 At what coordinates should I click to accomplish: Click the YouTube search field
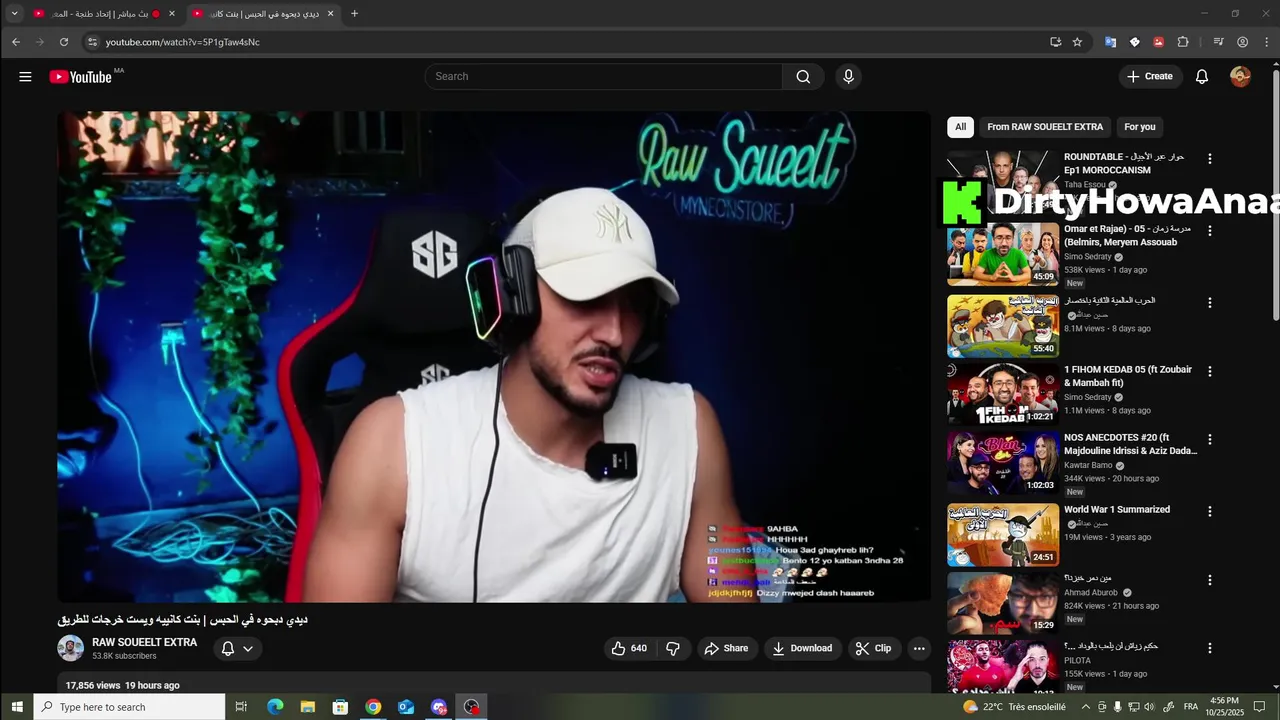pyautogui.click(x=604, y=77)
